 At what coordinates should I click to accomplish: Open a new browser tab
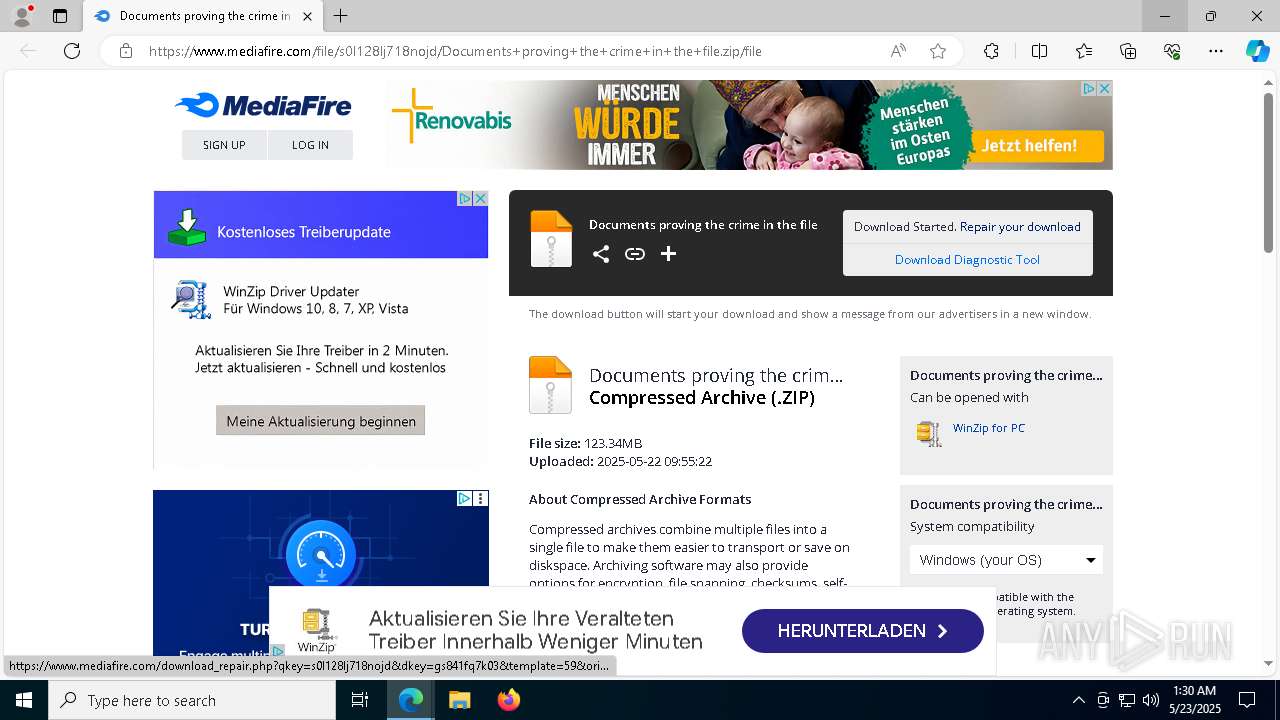(341, 16)
